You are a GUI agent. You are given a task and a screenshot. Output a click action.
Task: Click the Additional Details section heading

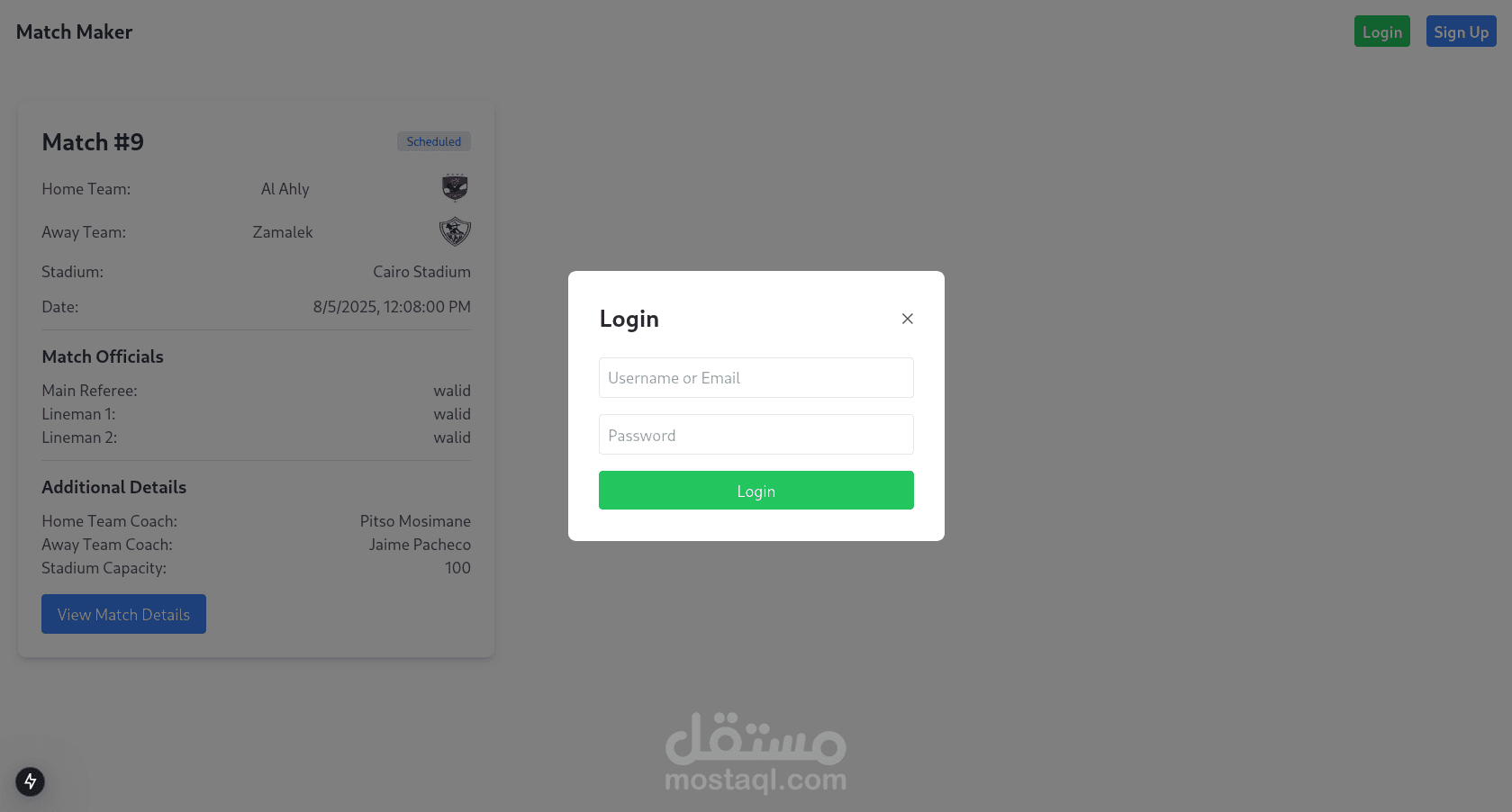(114, 487)
